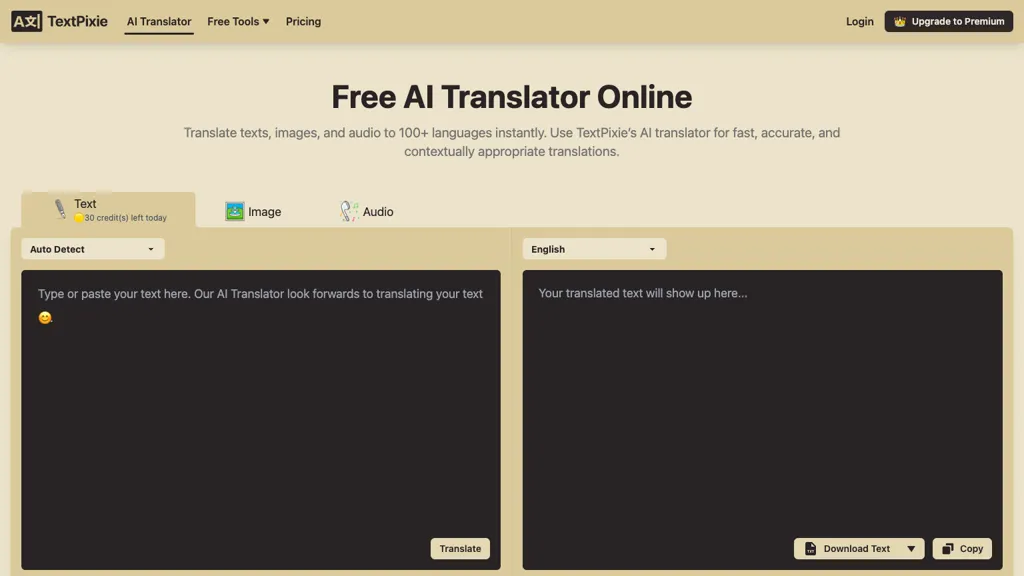Open the Auto Detect source language dropdown
This screenshot has height=576, width=1024.
(x=93, y=249)
